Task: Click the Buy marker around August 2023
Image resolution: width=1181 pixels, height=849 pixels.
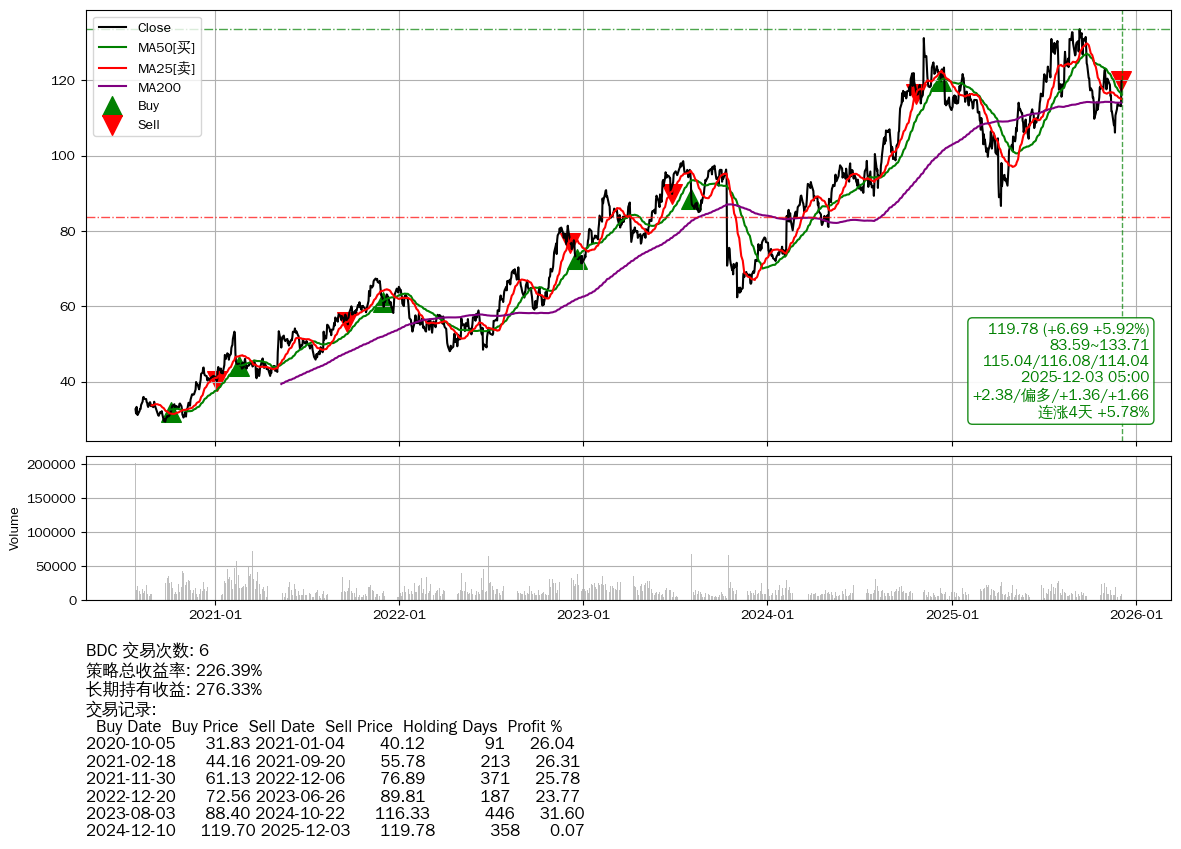Action: 691,199
